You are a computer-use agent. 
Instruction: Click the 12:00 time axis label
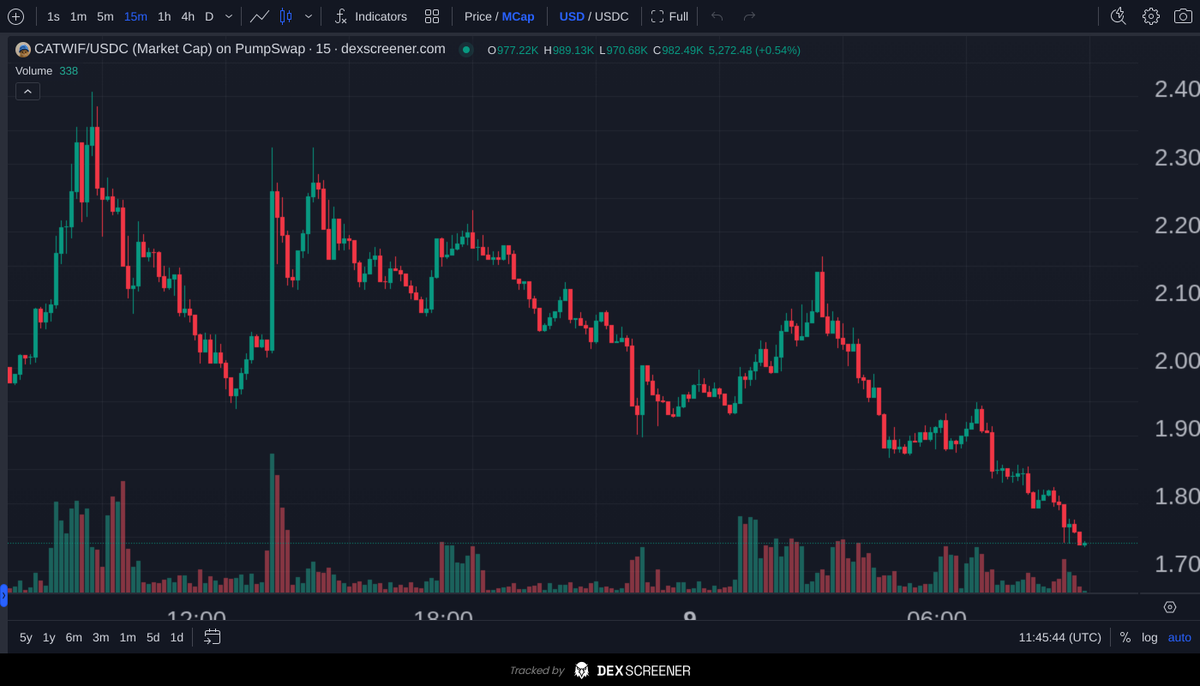(196, 616)
